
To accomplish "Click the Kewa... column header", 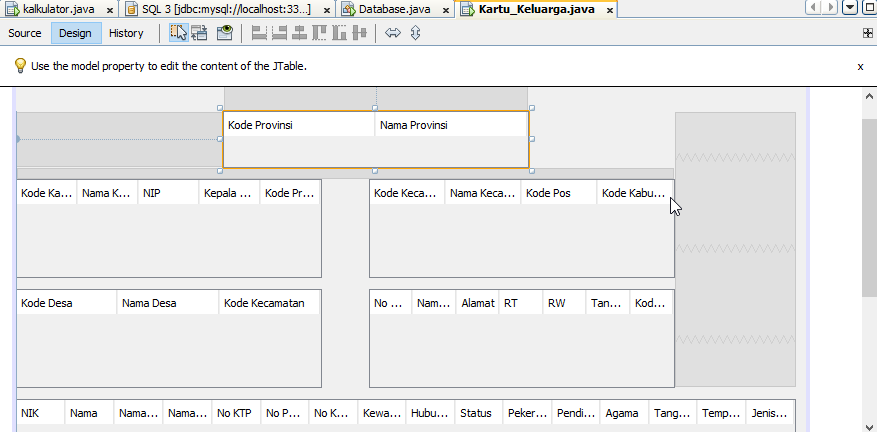I will [382, 414].
